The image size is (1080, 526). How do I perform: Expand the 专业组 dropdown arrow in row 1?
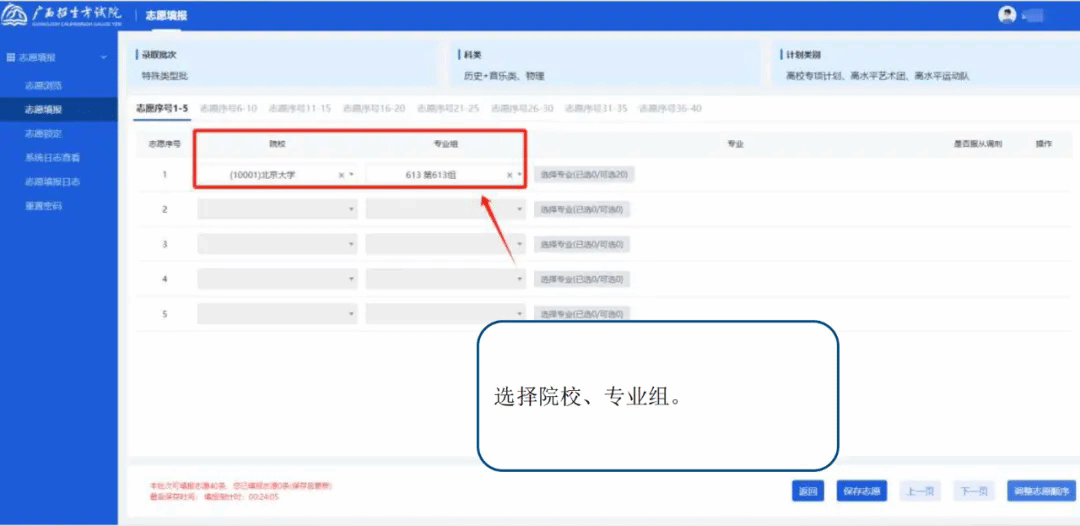point(519,175)
